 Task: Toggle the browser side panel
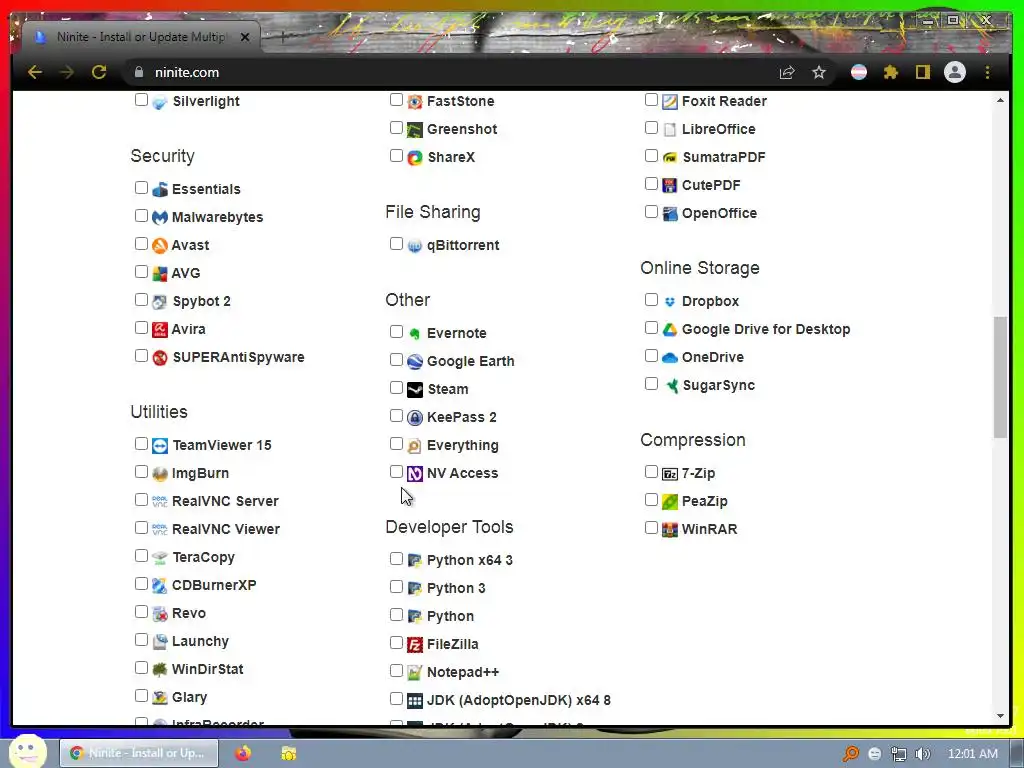922,72
